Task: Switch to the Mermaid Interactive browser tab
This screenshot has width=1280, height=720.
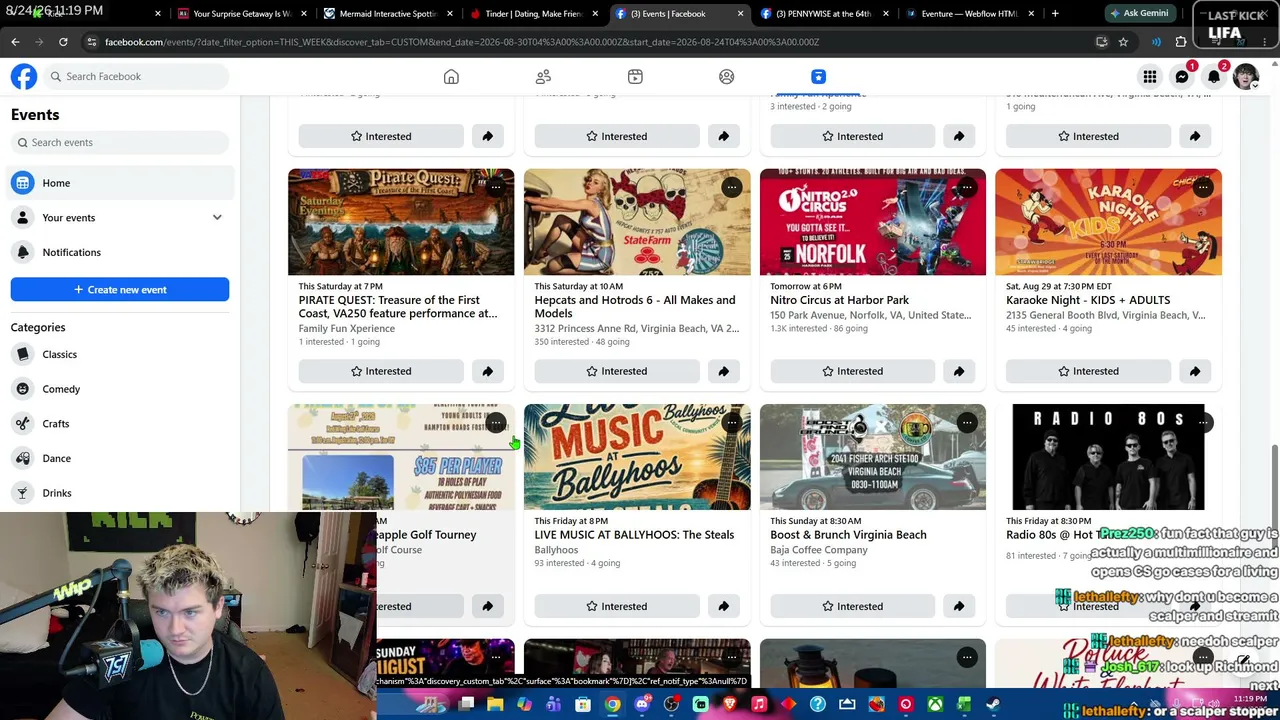Action: click(x=389, y=14)
